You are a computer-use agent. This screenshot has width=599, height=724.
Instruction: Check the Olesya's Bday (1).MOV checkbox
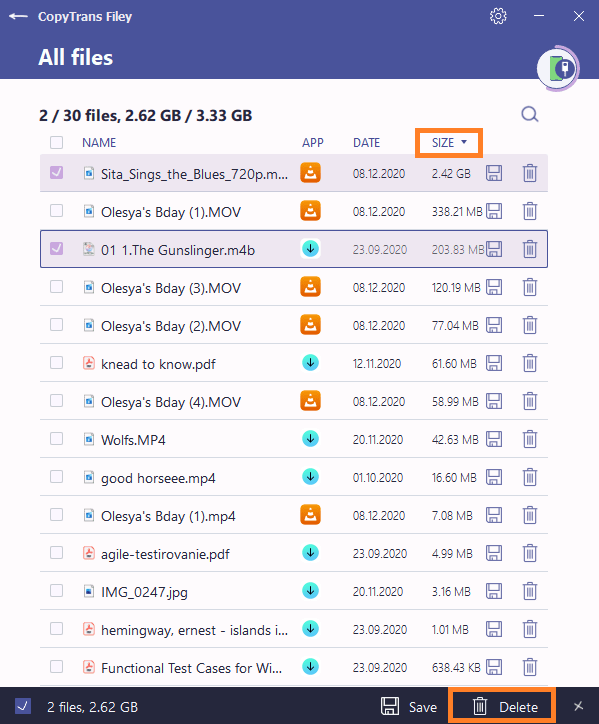pyautogui.click(x=56, y=211)
